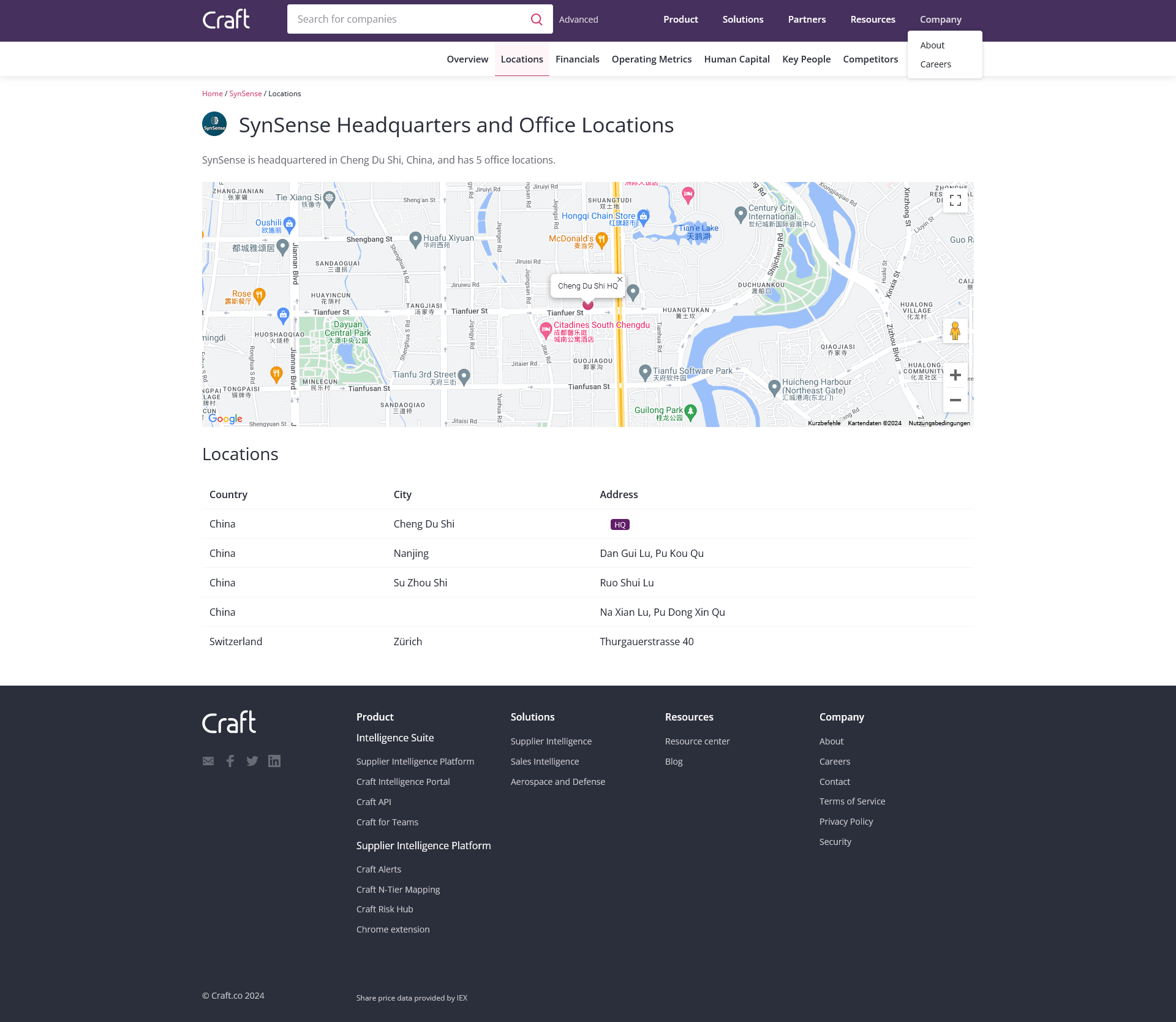1176x1022 pixels.
Task: Select the Dan Gui Lu, Pu Kou Qu address
Action: pyautogui.click(x=652, y=553)
